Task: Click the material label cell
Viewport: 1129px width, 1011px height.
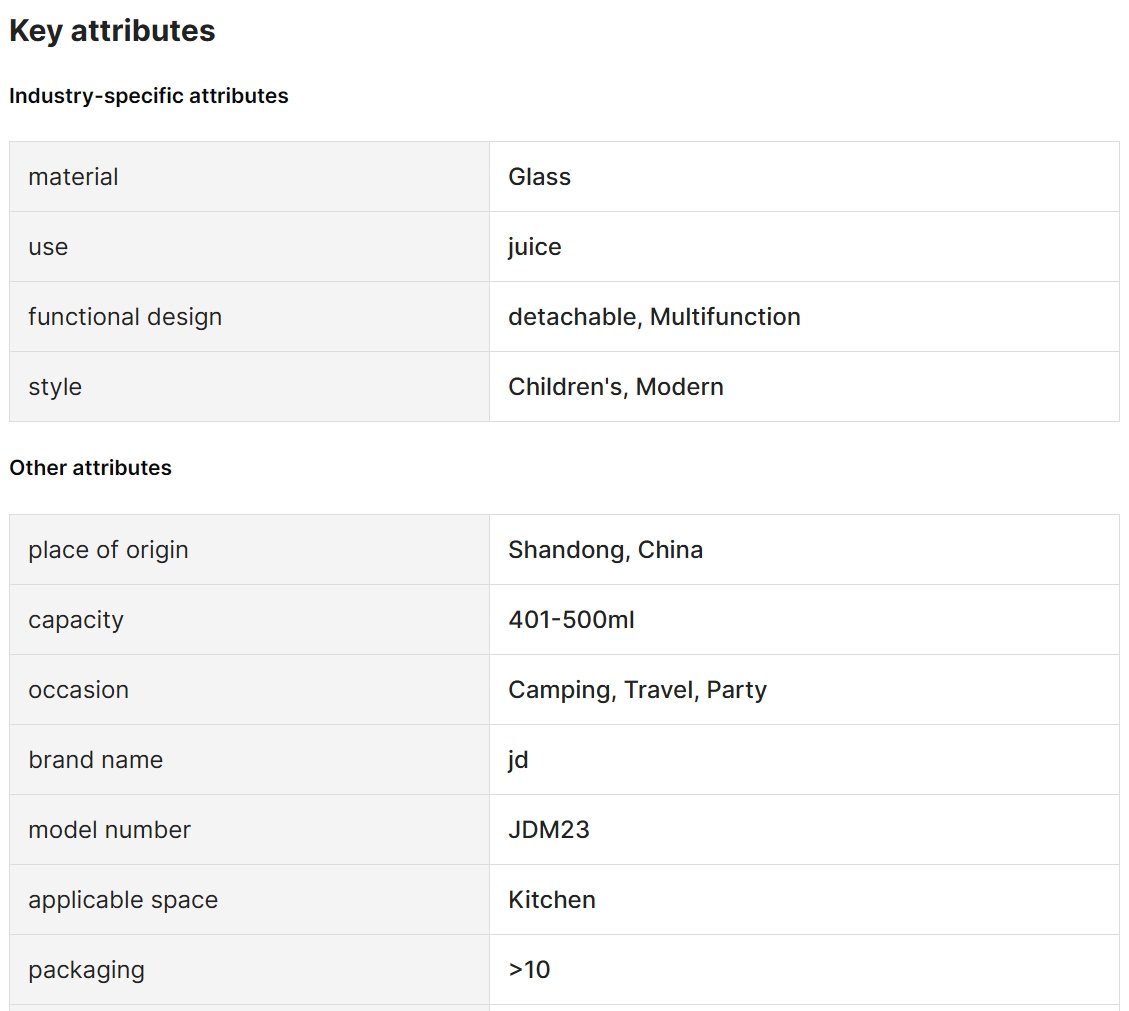Action: point(249,176)
